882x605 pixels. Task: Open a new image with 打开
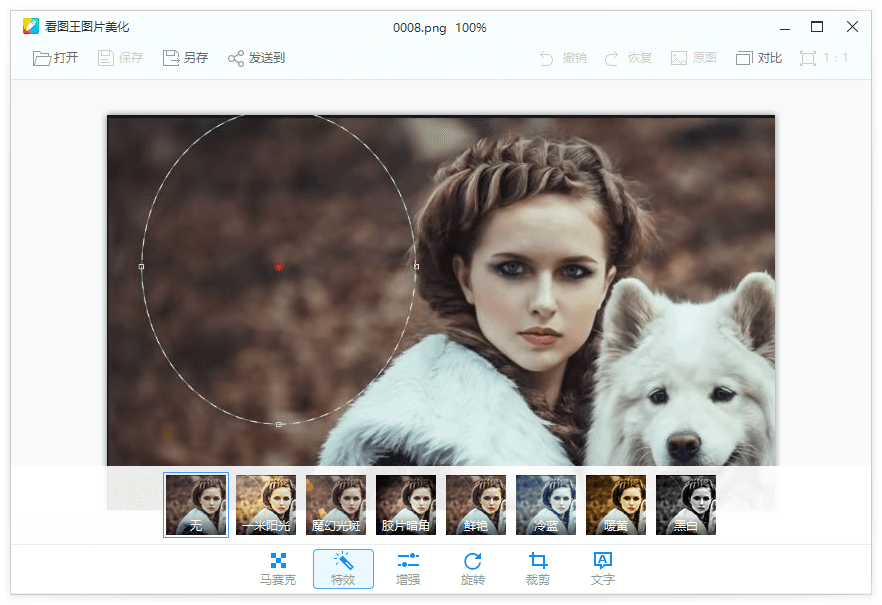(x=55, y=57)
